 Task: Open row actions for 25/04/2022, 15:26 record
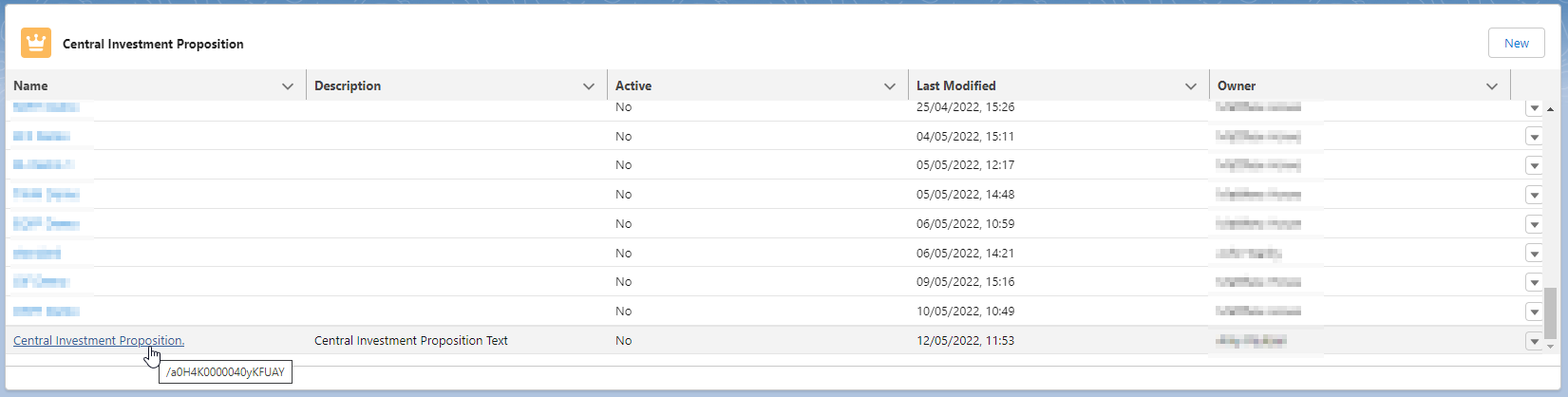click(1533, 108)
